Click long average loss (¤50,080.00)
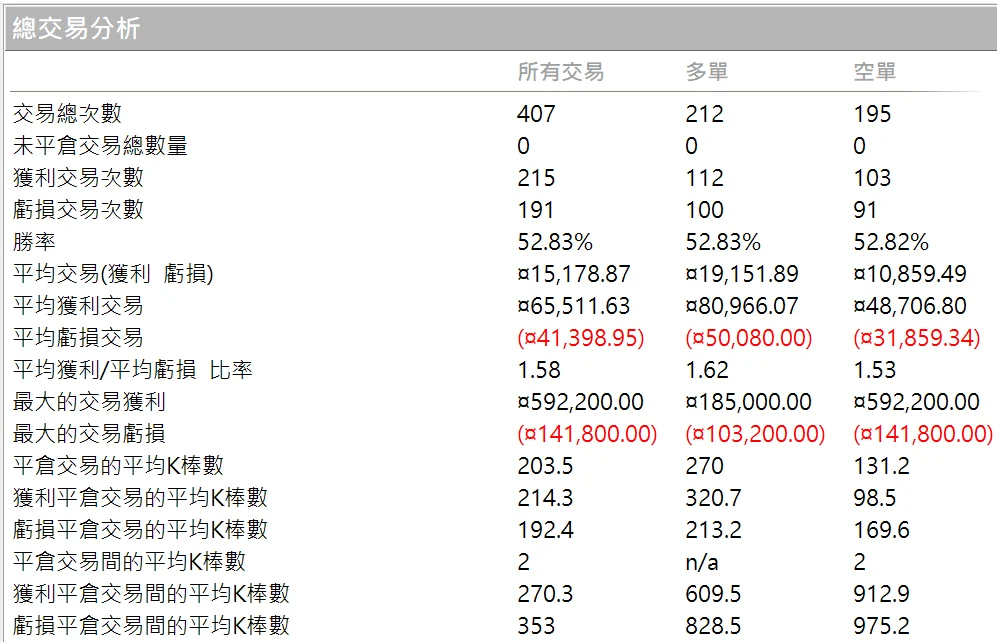997x642 pixels. pos(749,338)
